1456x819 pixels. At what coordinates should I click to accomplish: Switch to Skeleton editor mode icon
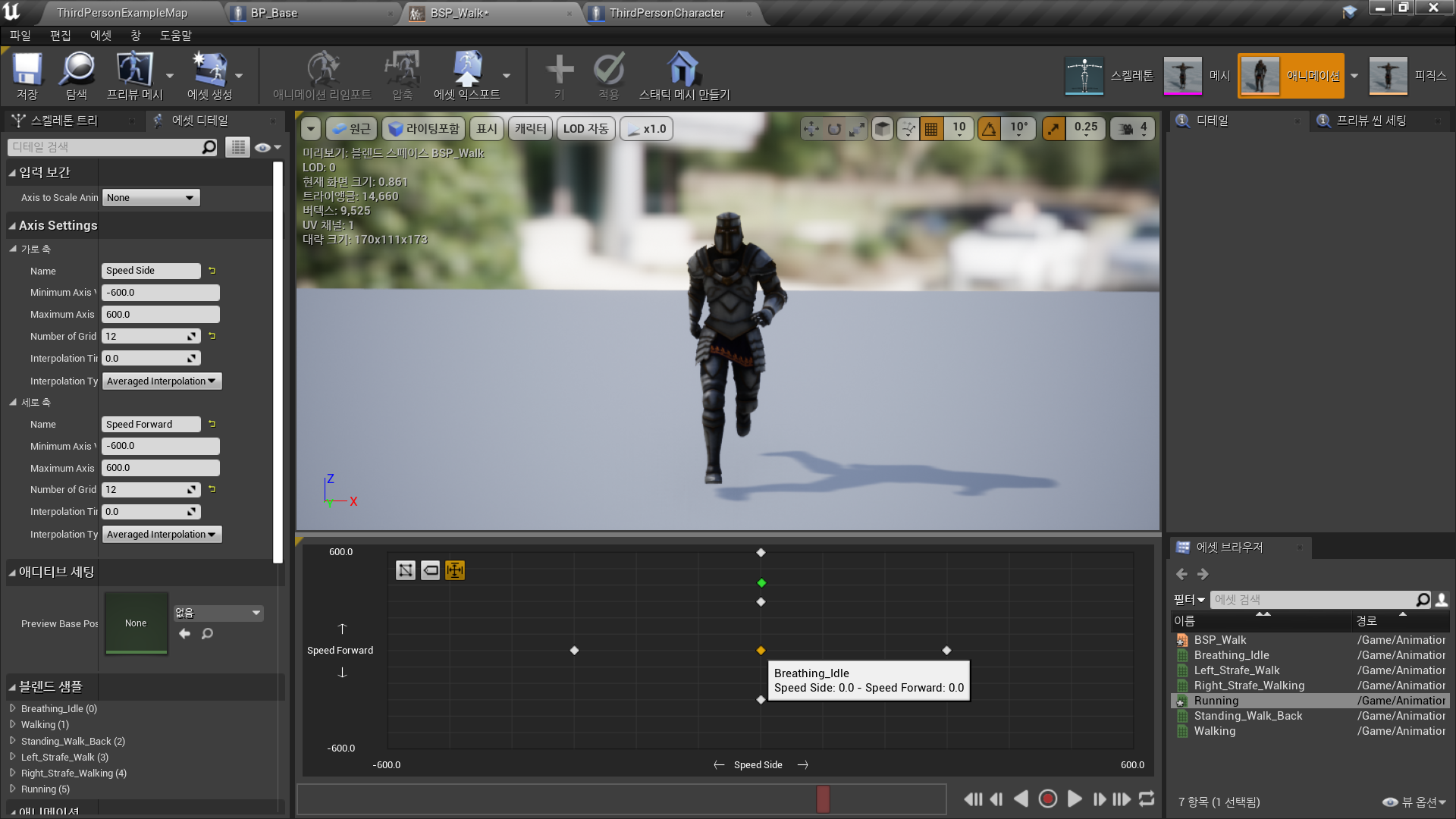click(x=1084, y=76)
